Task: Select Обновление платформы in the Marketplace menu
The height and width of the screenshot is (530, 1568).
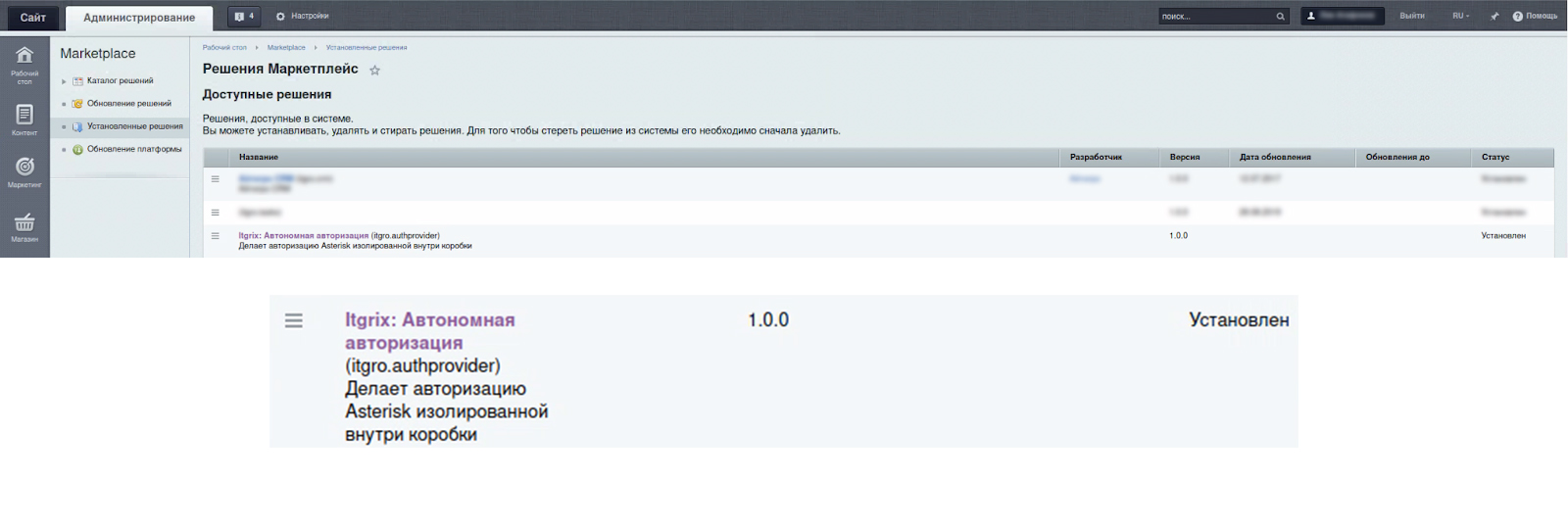Action: pos(134,150)
